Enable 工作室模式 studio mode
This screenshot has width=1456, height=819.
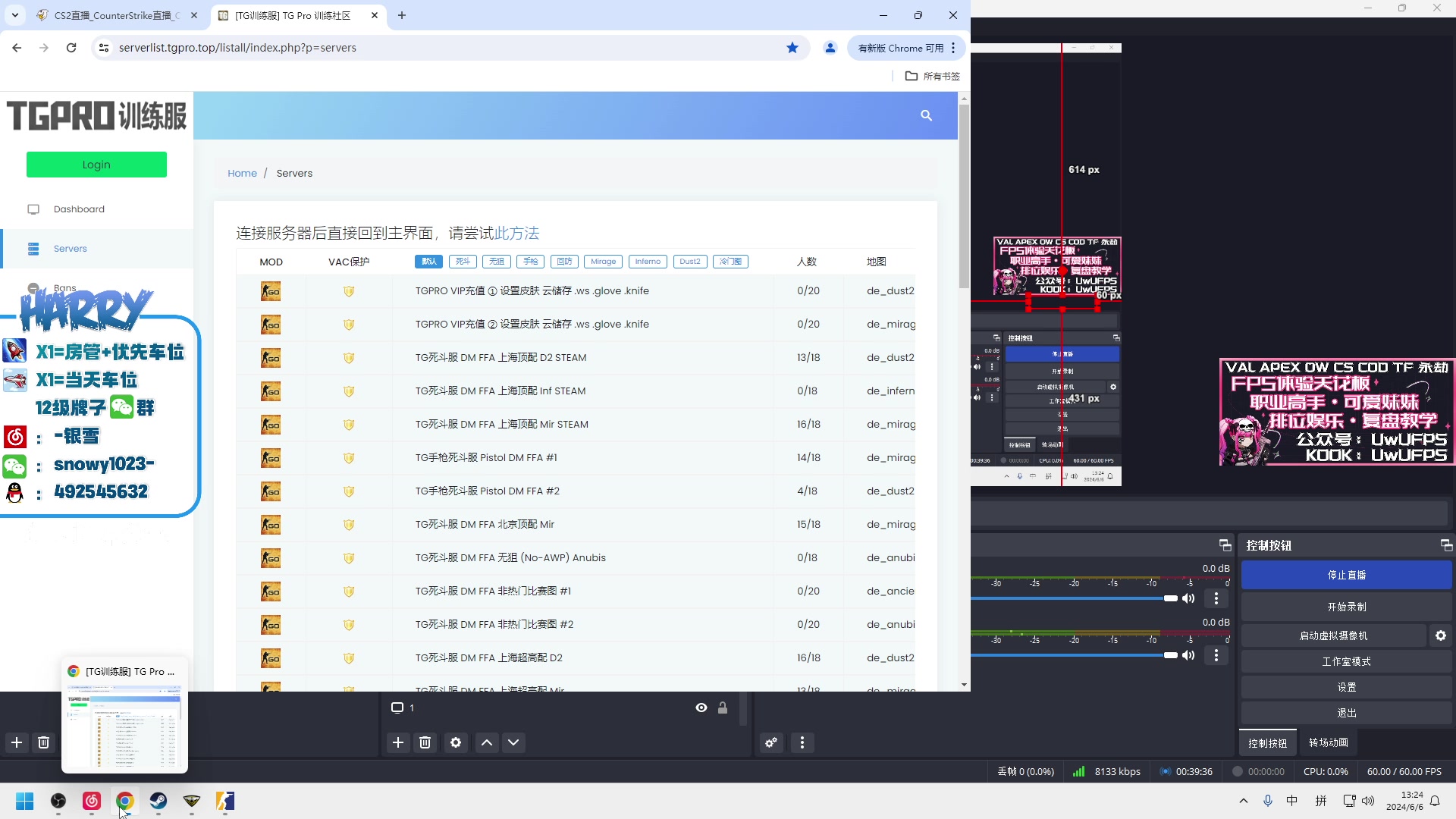[x=1347, y=661]
